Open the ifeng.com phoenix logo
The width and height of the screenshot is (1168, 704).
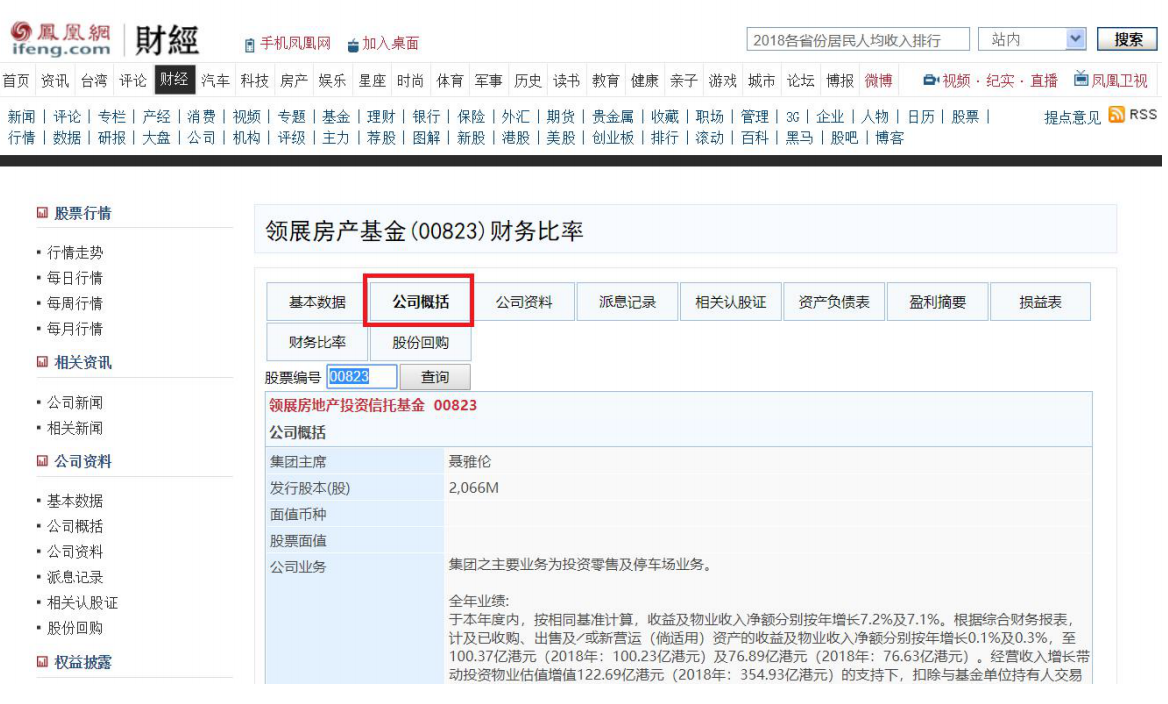61,39
